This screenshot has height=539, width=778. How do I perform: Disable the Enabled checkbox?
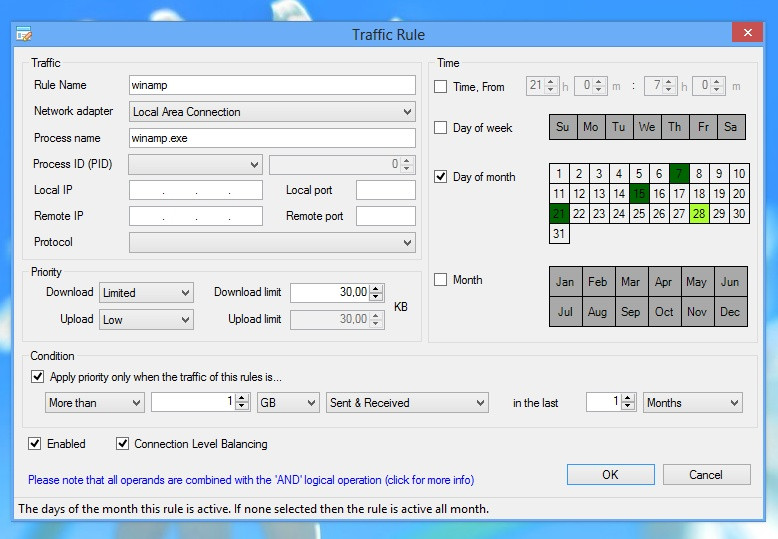[x=34, y=443]
